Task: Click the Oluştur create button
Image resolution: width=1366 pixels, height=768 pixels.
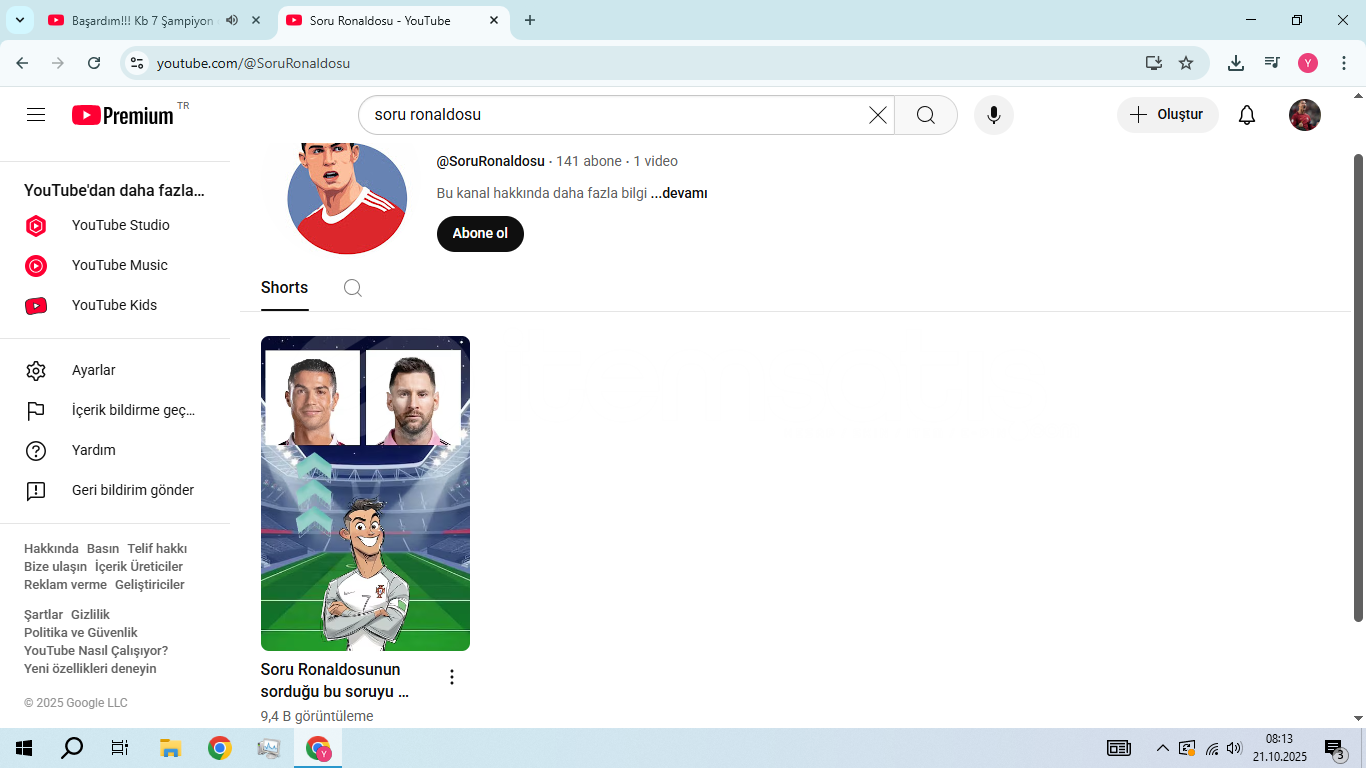Action: pos(1168,115)
